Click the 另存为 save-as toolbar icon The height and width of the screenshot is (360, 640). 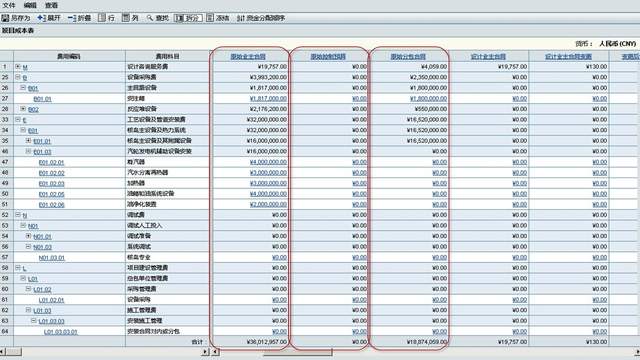point(5,18)
